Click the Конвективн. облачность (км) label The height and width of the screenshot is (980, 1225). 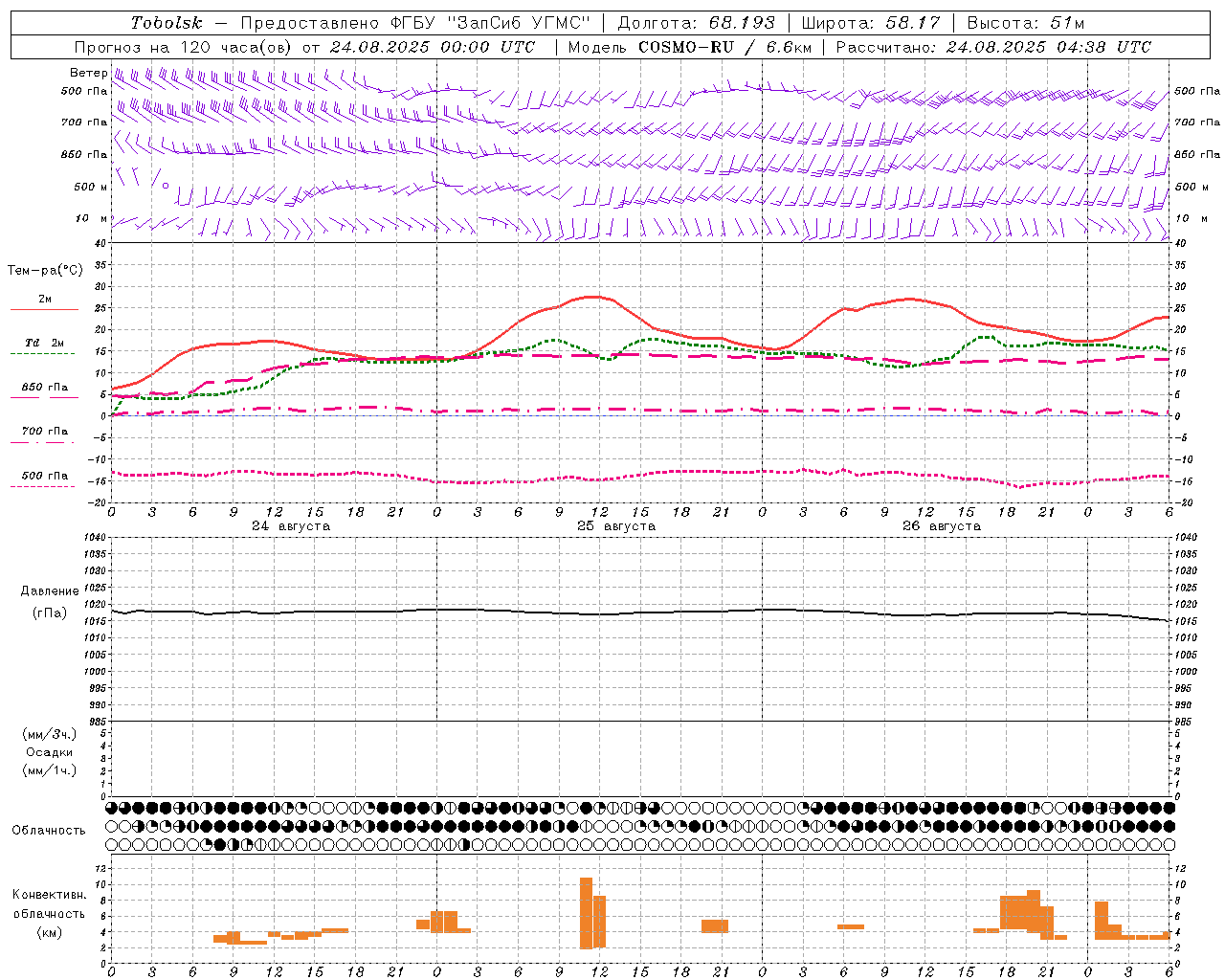tap(50, 914)
